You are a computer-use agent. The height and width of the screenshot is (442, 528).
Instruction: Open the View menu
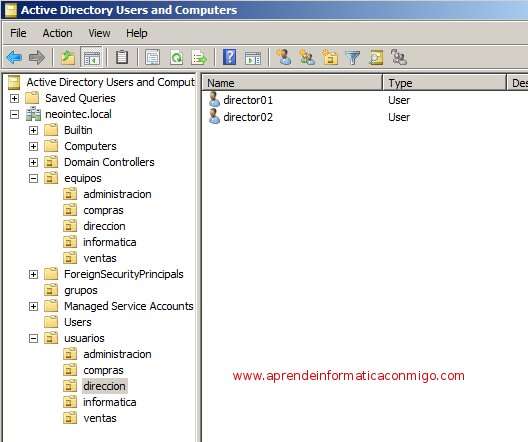(99, 33)
